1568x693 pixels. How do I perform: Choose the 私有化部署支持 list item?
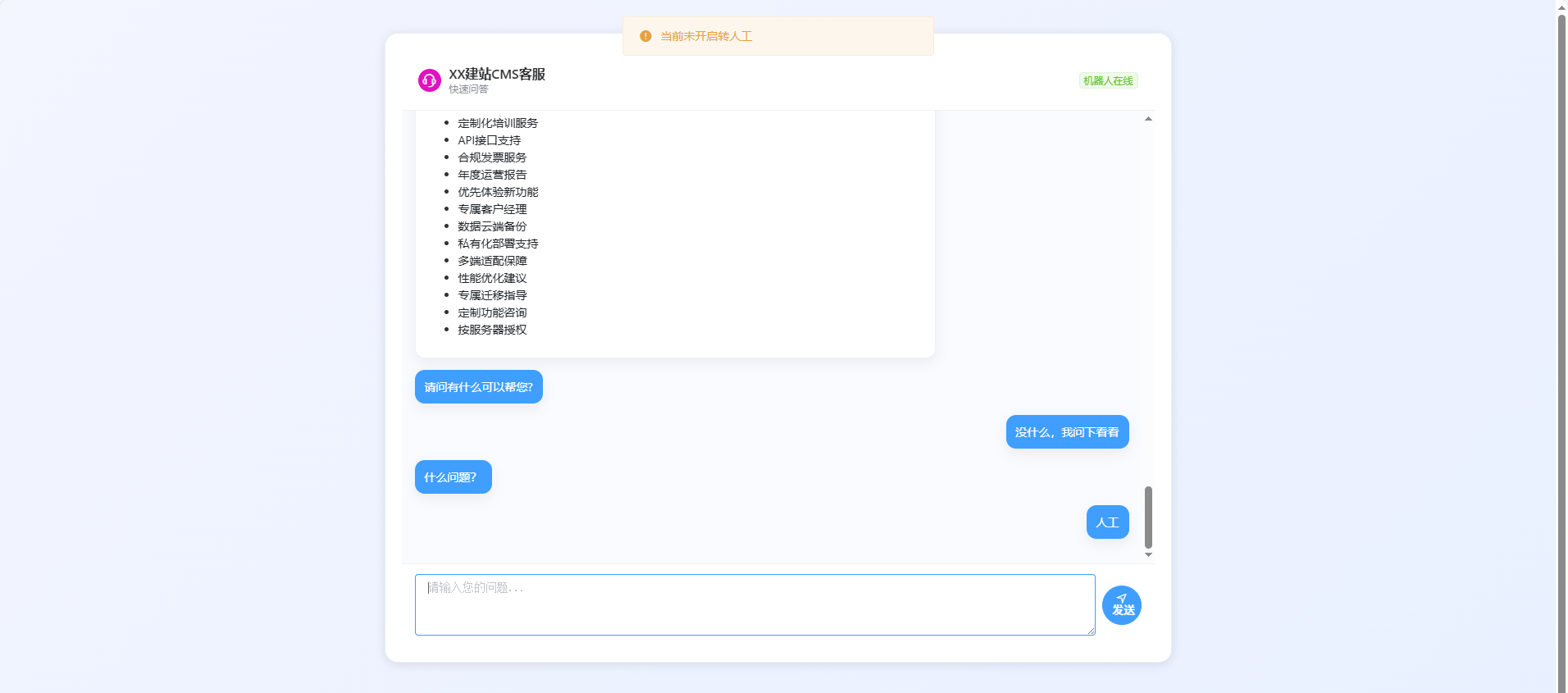[x=498, y=244]
